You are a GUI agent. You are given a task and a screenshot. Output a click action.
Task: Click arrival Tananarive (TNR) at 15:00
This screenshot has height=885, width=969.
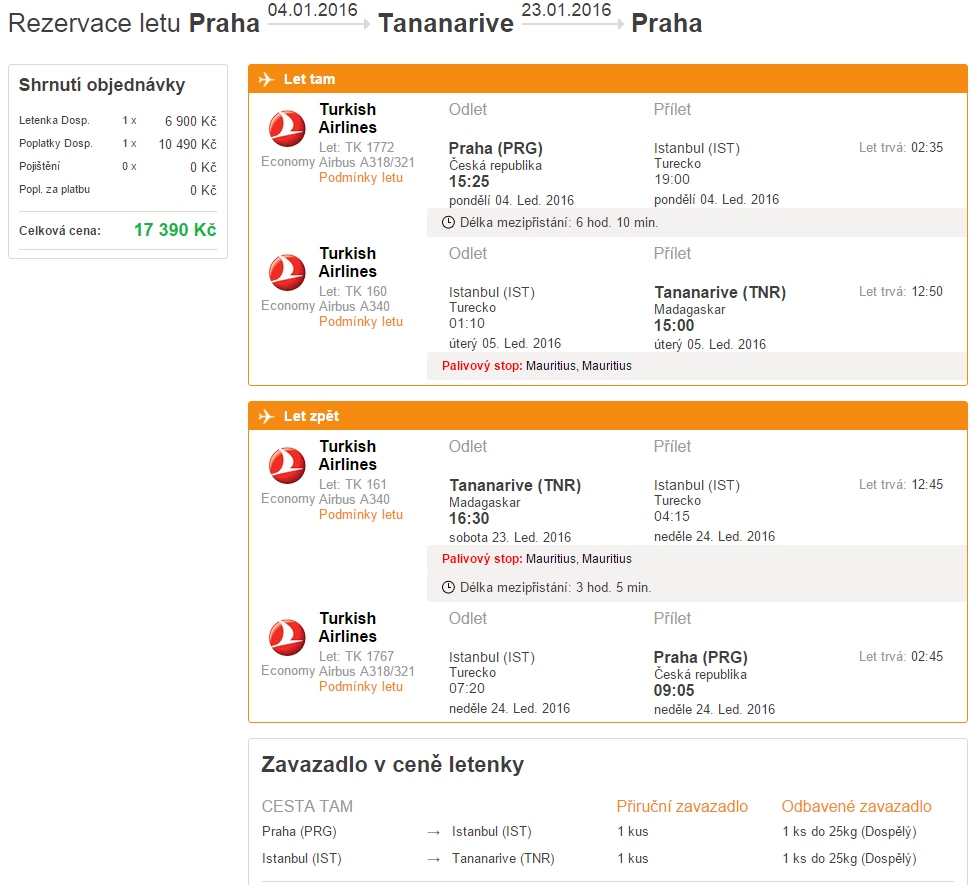pos(720,292)
